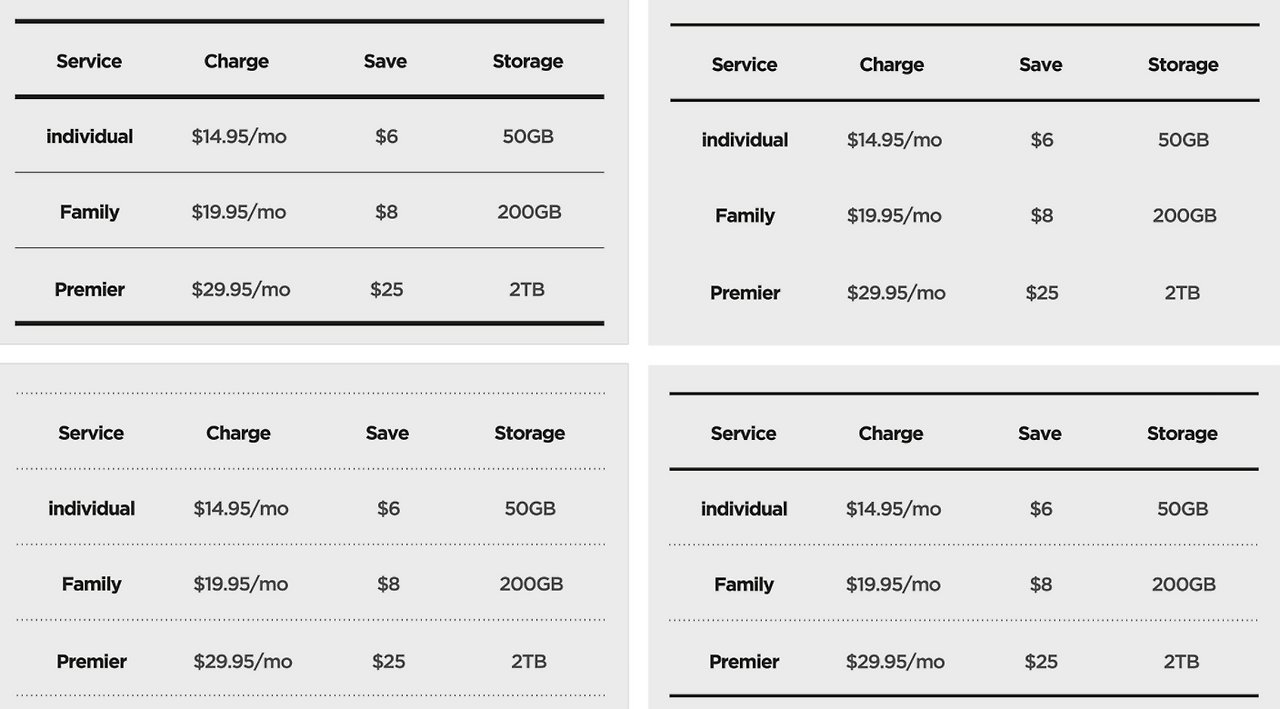Select Premier in the solid-header, dotted-row table
Viewport: 1280px width, 709px height.
[x=744, y=661]
